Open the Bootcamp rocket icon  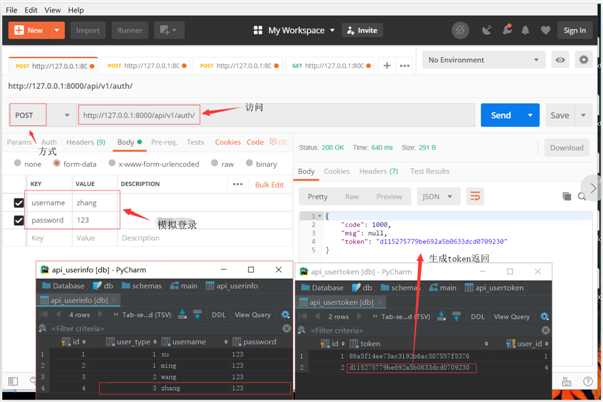pyautogui.click(x=508, y=29)
